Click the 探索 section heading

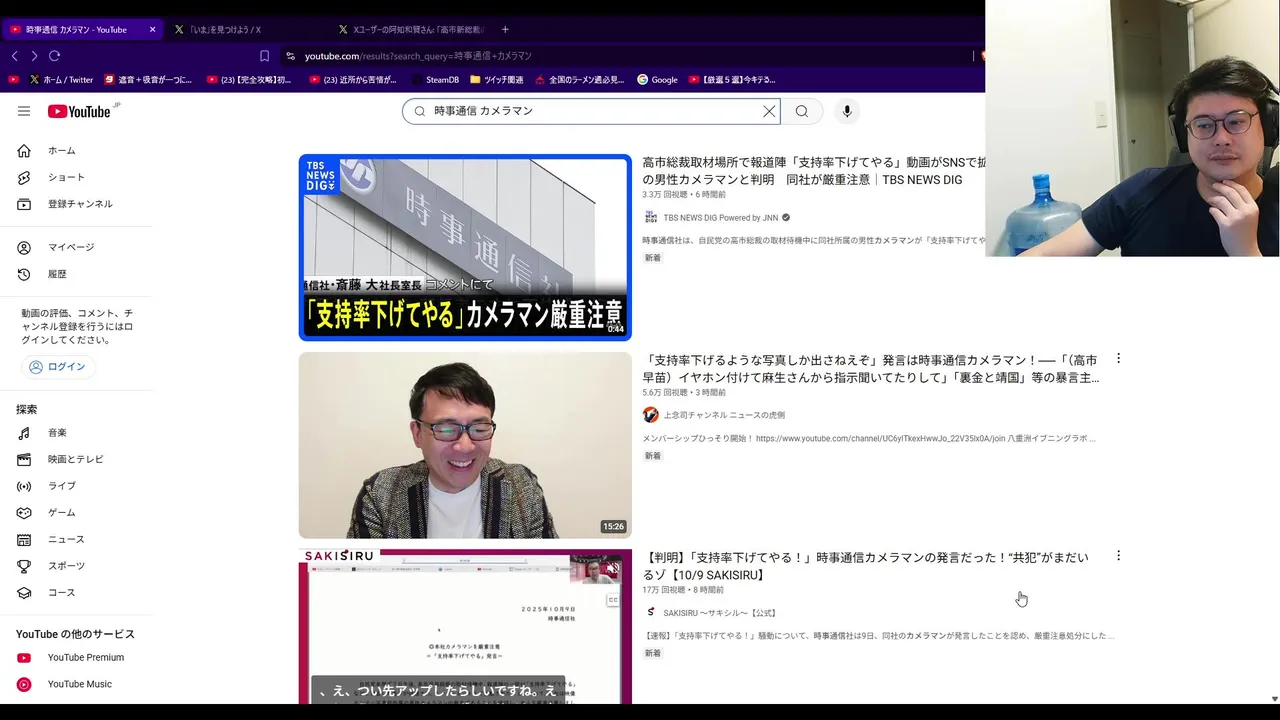click(26, 410)
